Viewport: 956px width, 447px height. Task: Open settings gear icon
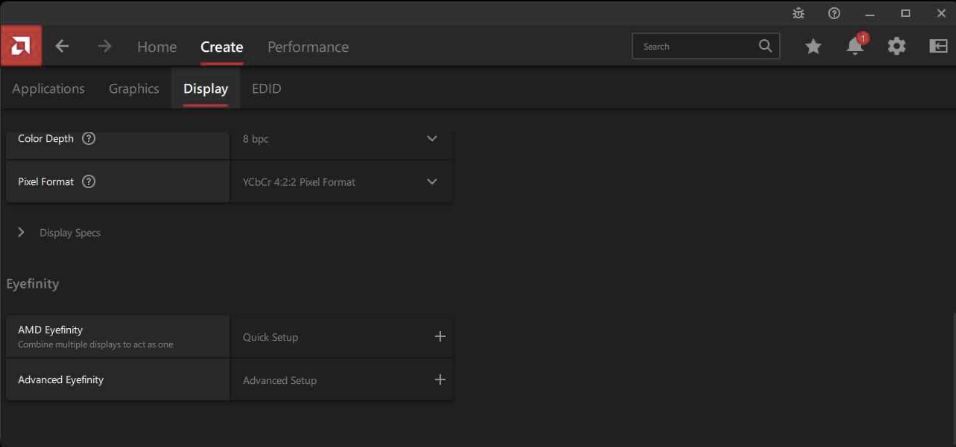[896, 46]
